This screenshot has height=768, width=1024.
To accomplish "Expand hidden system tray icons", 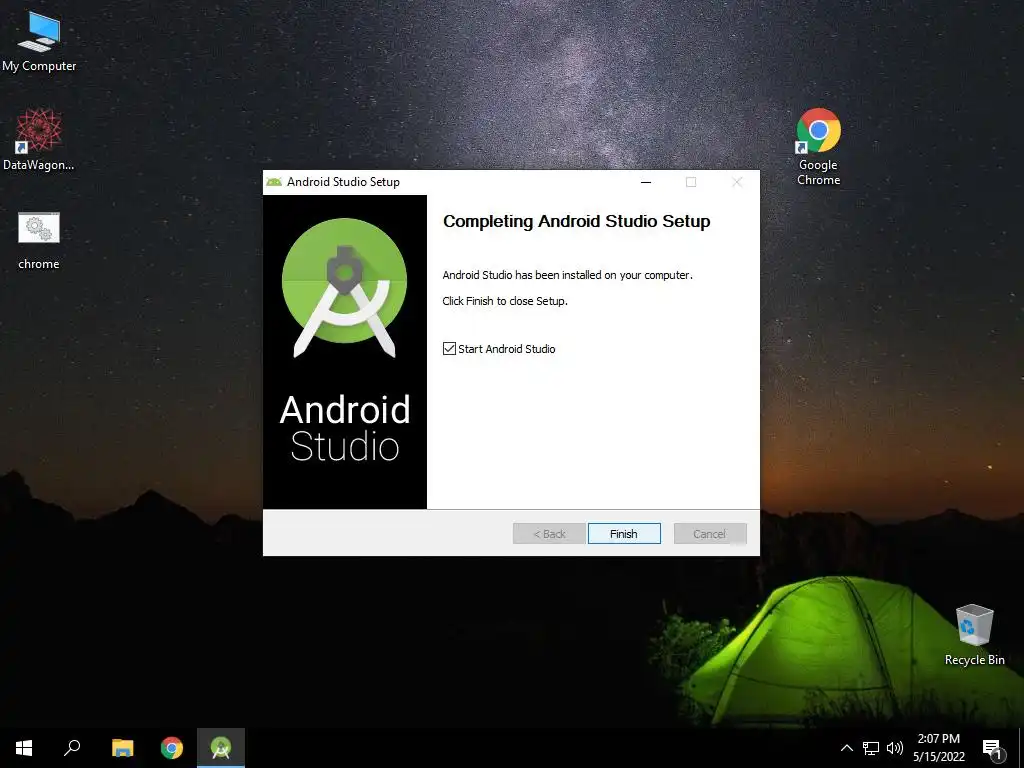I will pyautogui.click(x=846, y=748).
